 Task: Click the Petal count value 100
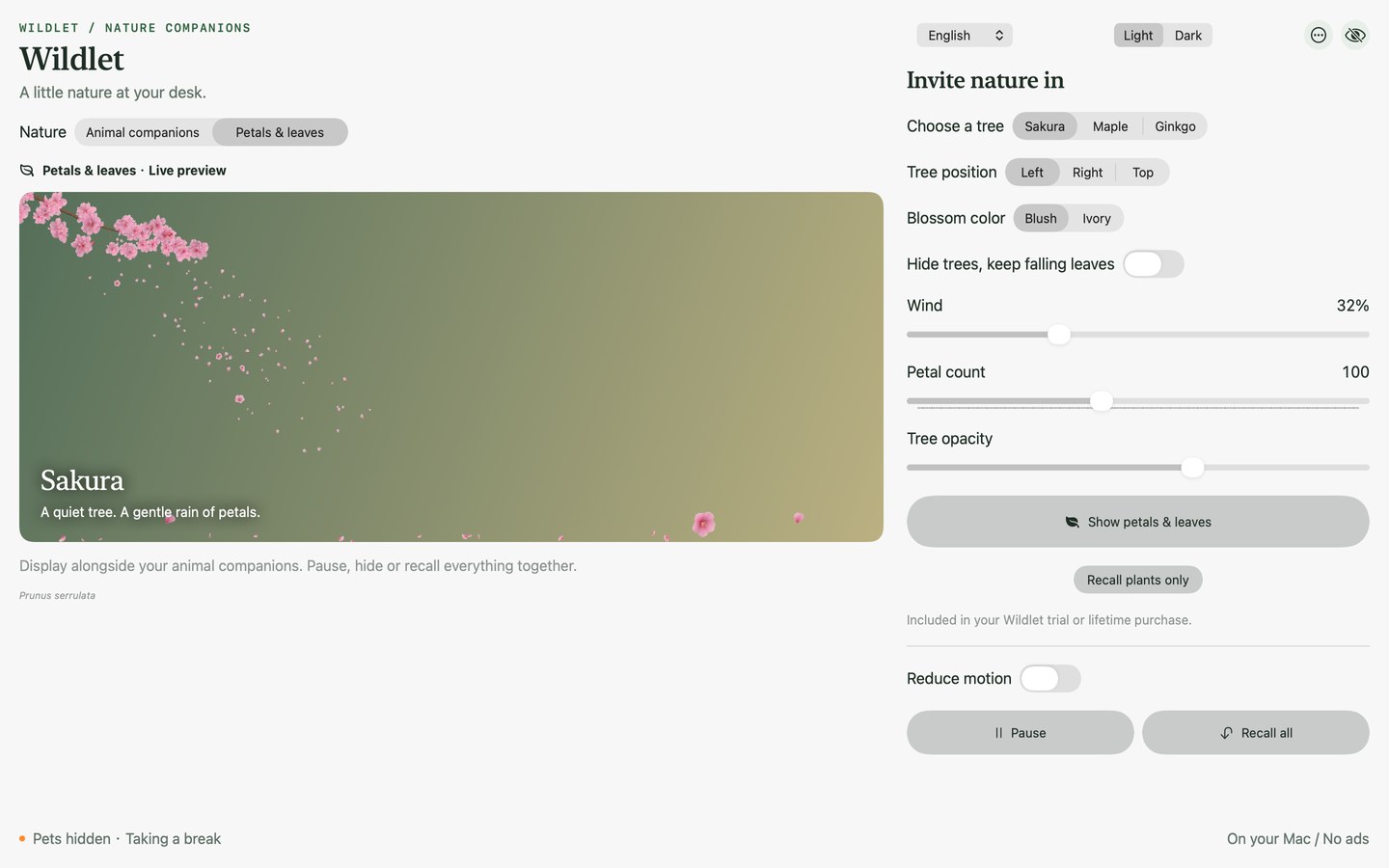[x=1355, y=372]
